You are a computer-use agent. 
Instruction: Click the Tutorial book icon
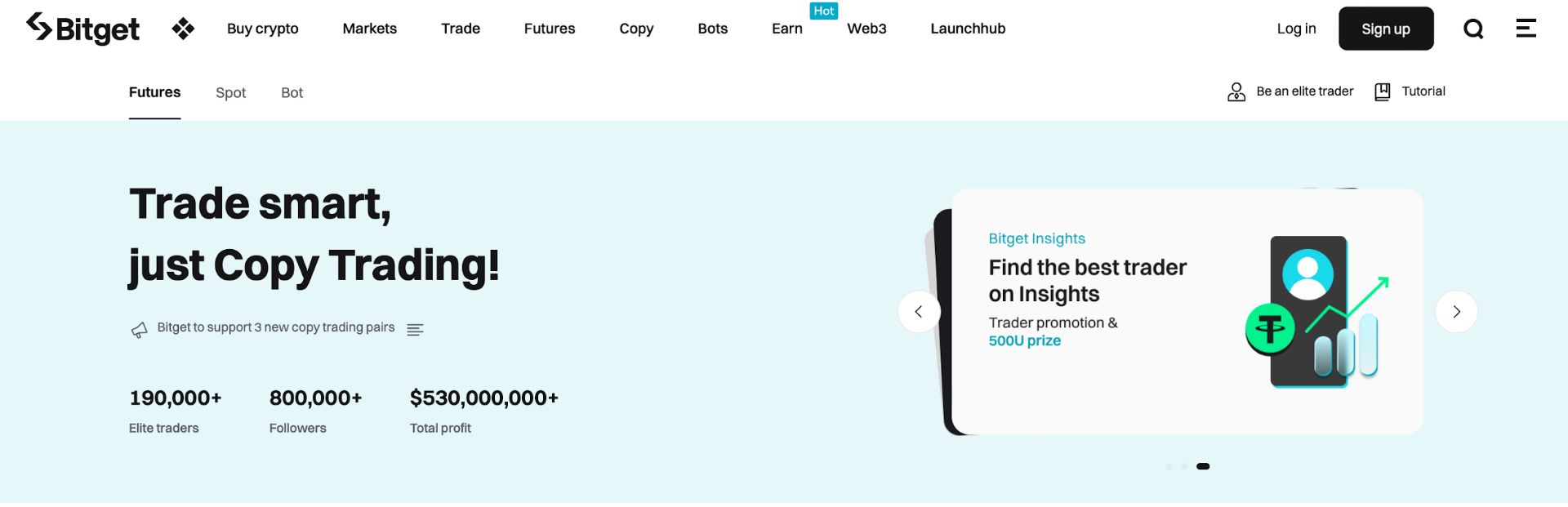(1382, 91)
